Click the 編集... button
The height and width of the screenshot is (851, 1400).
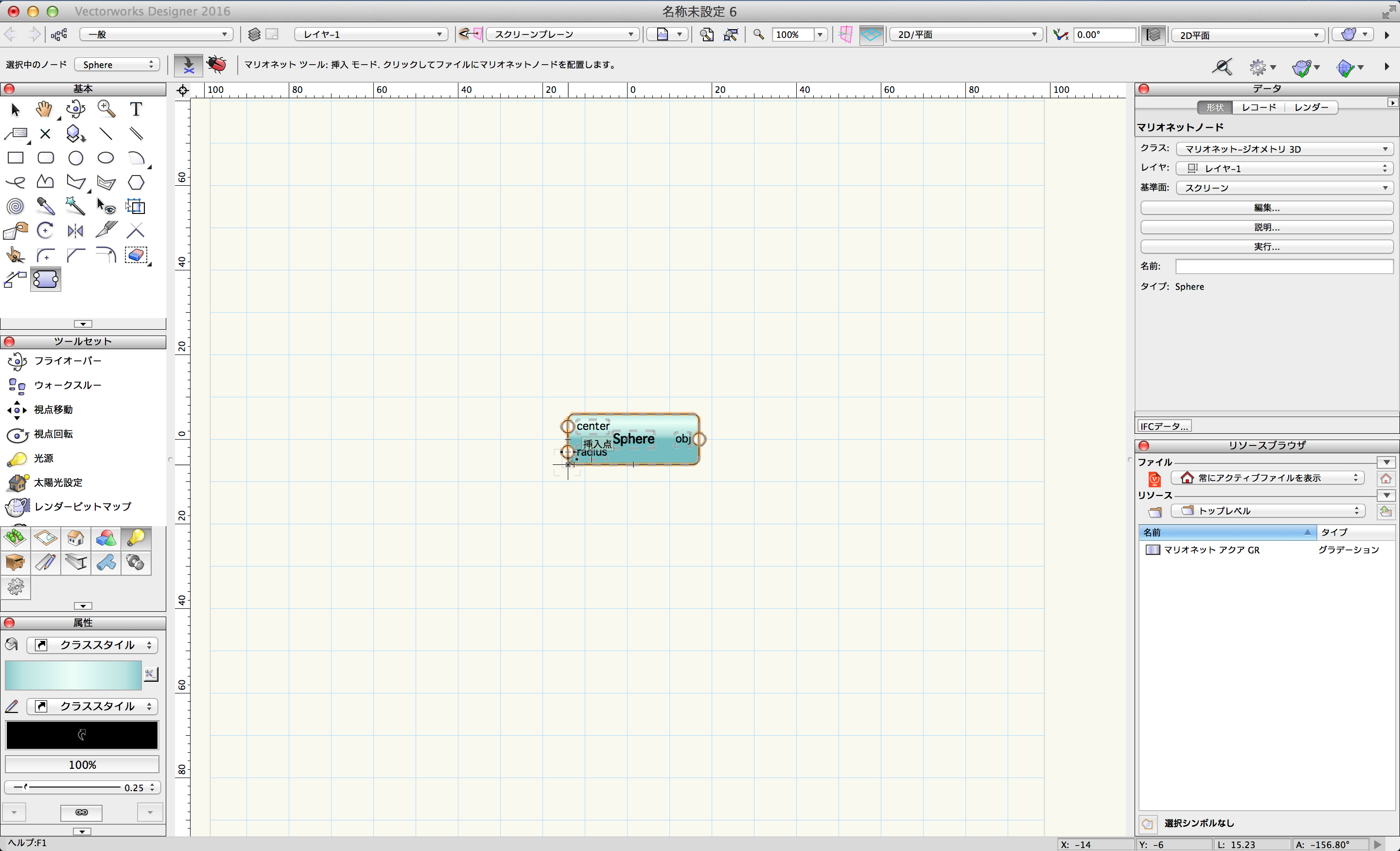(1266, 208)
